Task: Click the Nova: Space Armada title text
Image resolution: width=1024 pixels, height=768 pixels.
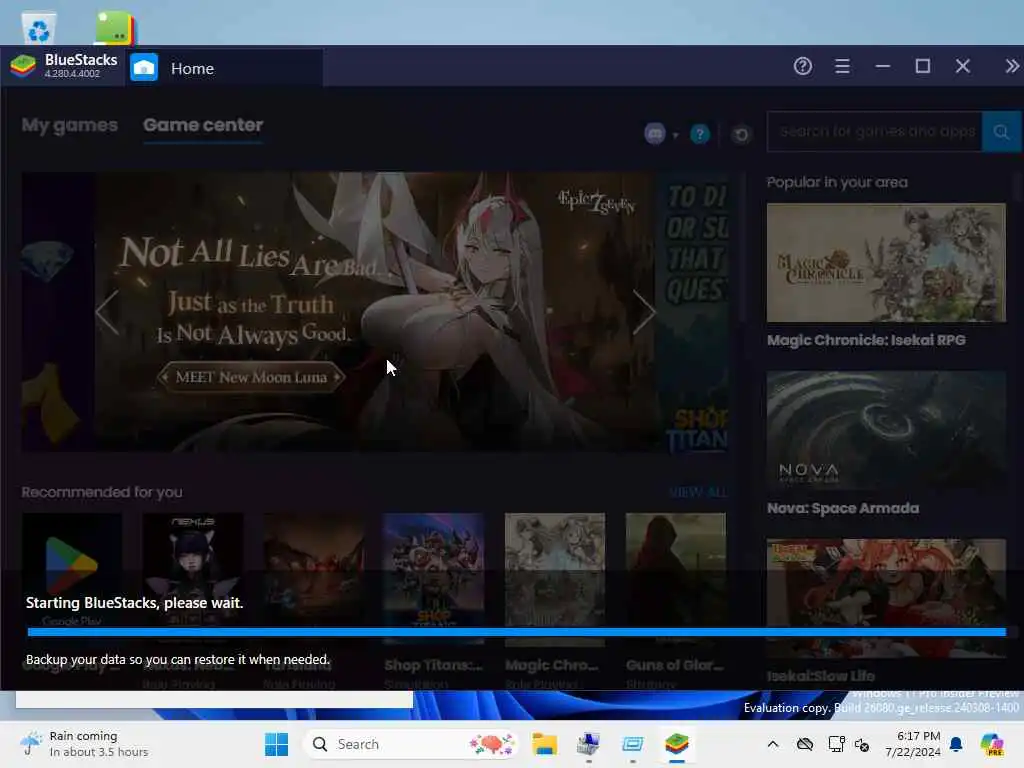Action: pyautogui.click(x=842, y=508)
